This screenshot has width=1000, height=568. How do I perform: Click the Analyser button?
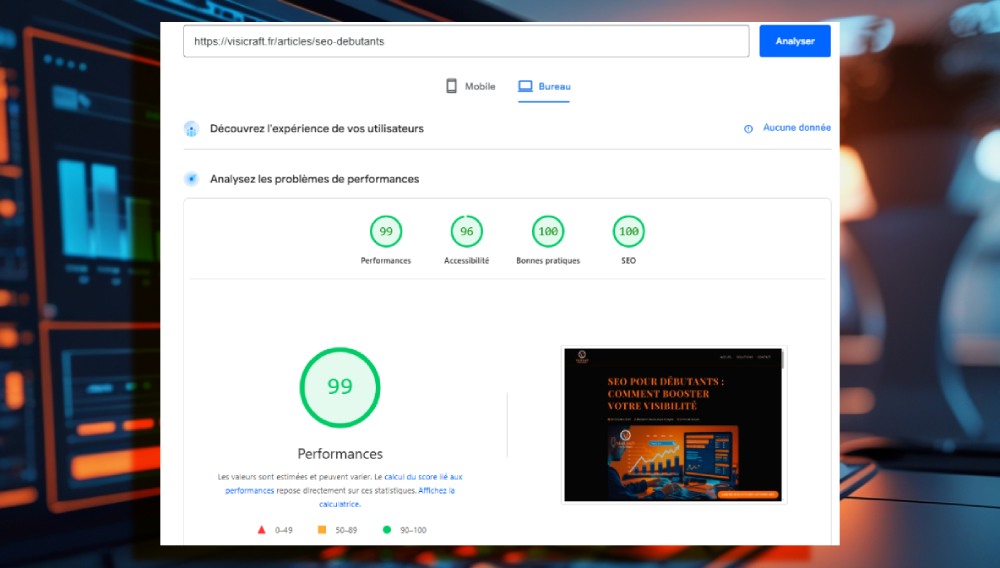coord(795,41)
